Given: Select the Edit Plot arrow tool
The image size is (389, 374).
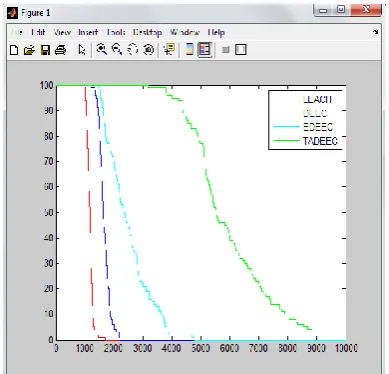Looking at the screenshot, I should (82, 50).
